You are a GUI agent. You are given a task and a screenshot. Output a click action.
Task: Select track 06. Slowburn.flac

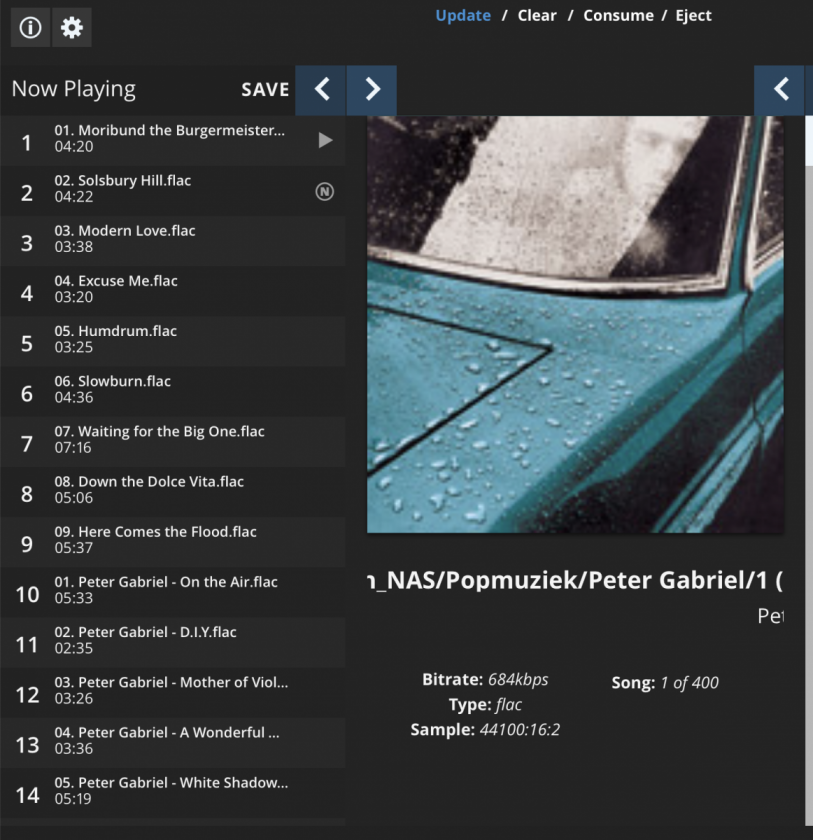coord(172,392)
